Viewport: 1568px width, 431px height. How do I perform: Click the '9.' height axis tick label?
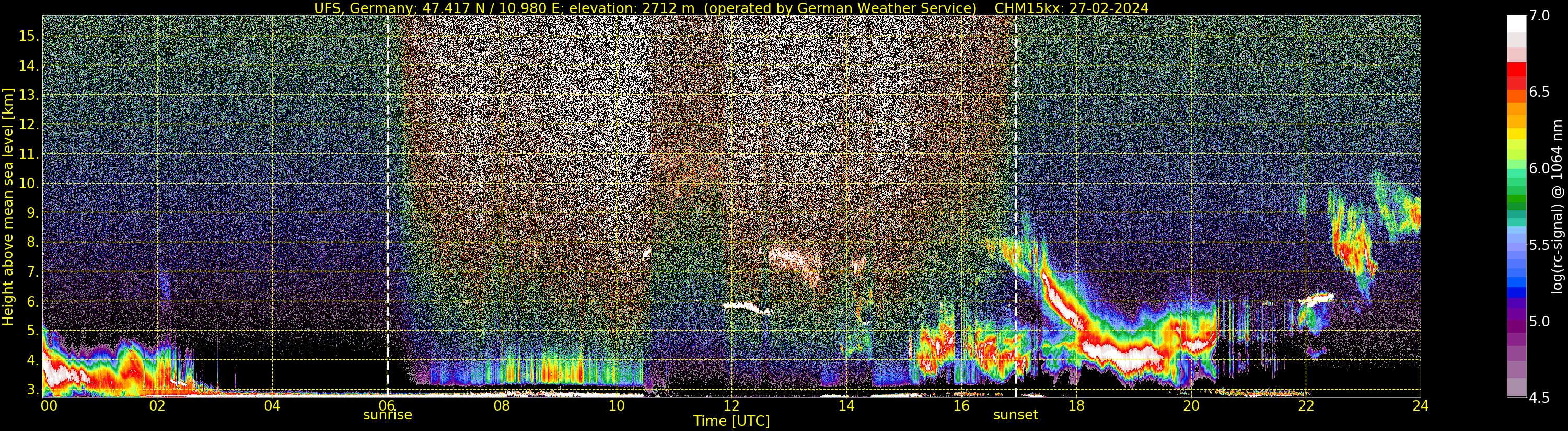pyautogui.click(x=33, y=213)
